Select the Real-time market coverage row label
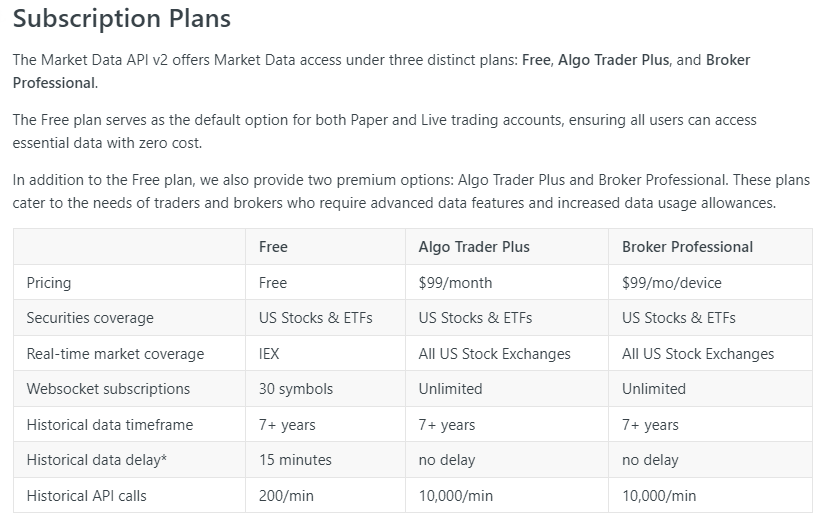Viewport: 840px width, 526px height. coord(115,354)
